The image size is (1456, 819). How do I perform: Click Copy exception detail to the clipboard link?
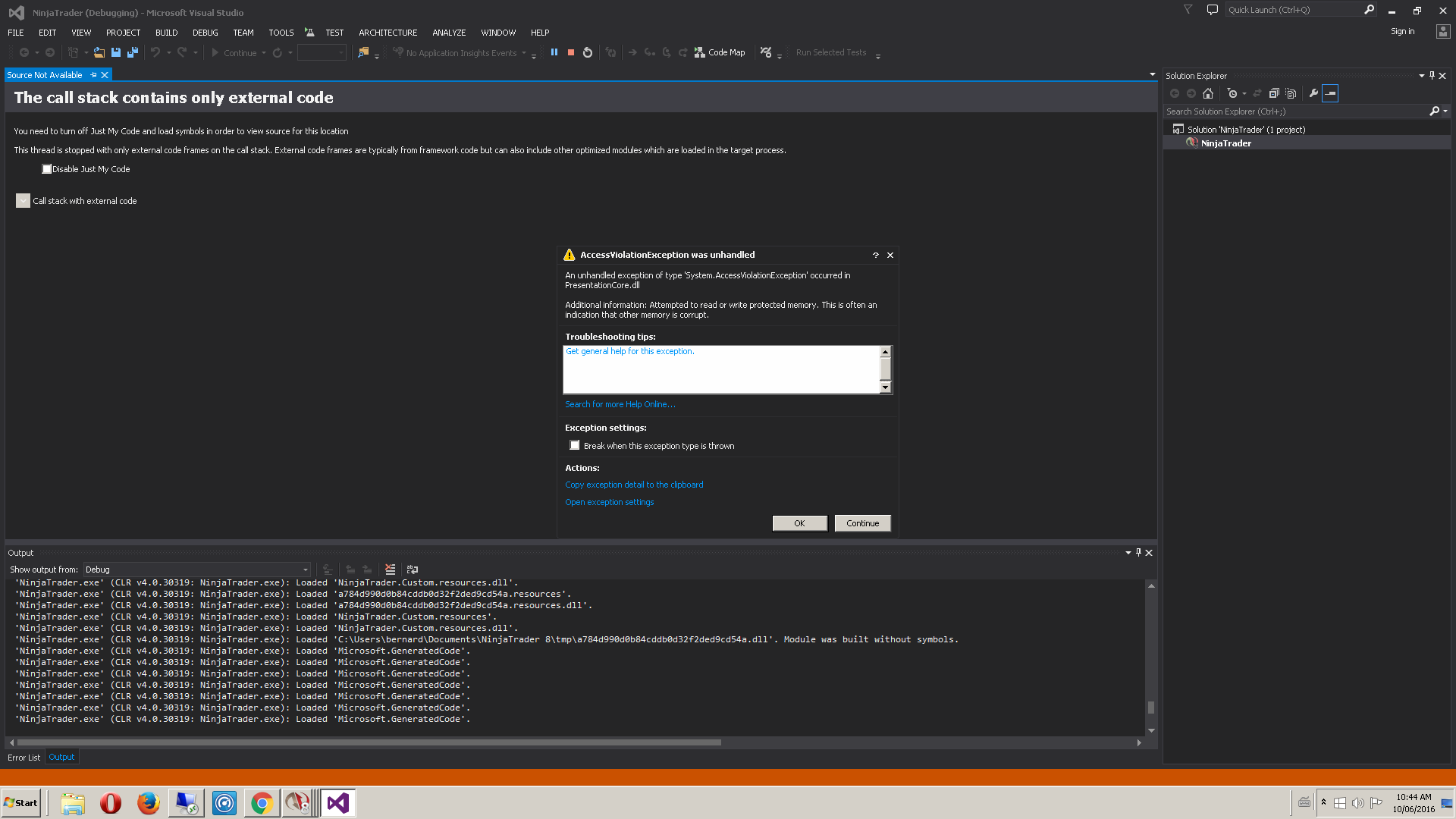(x=634, y=485)
